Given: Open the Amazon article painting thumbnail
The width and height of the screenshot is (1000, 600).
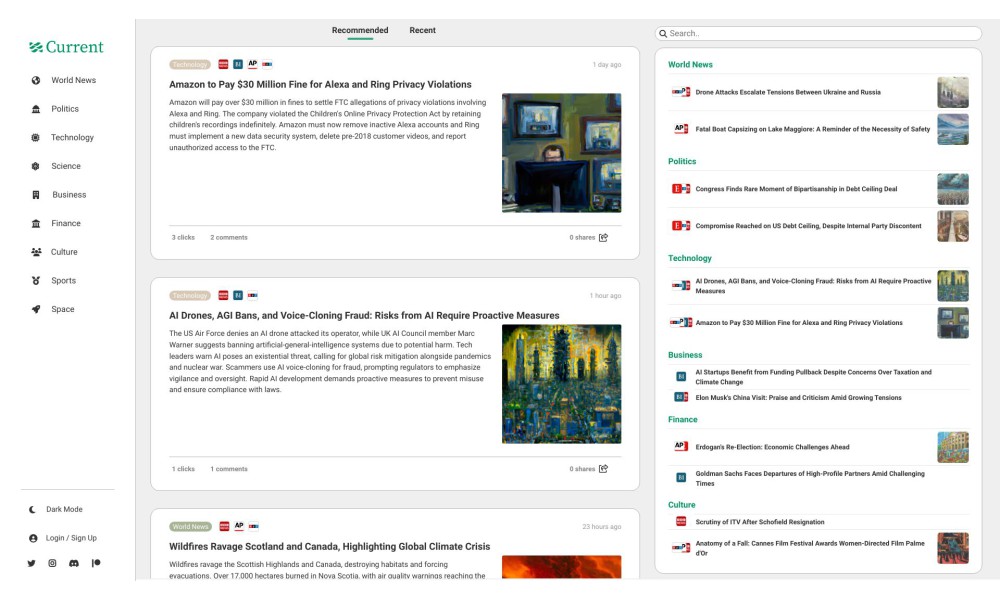Looking at the screenshot, I should (x=561, y=153).
